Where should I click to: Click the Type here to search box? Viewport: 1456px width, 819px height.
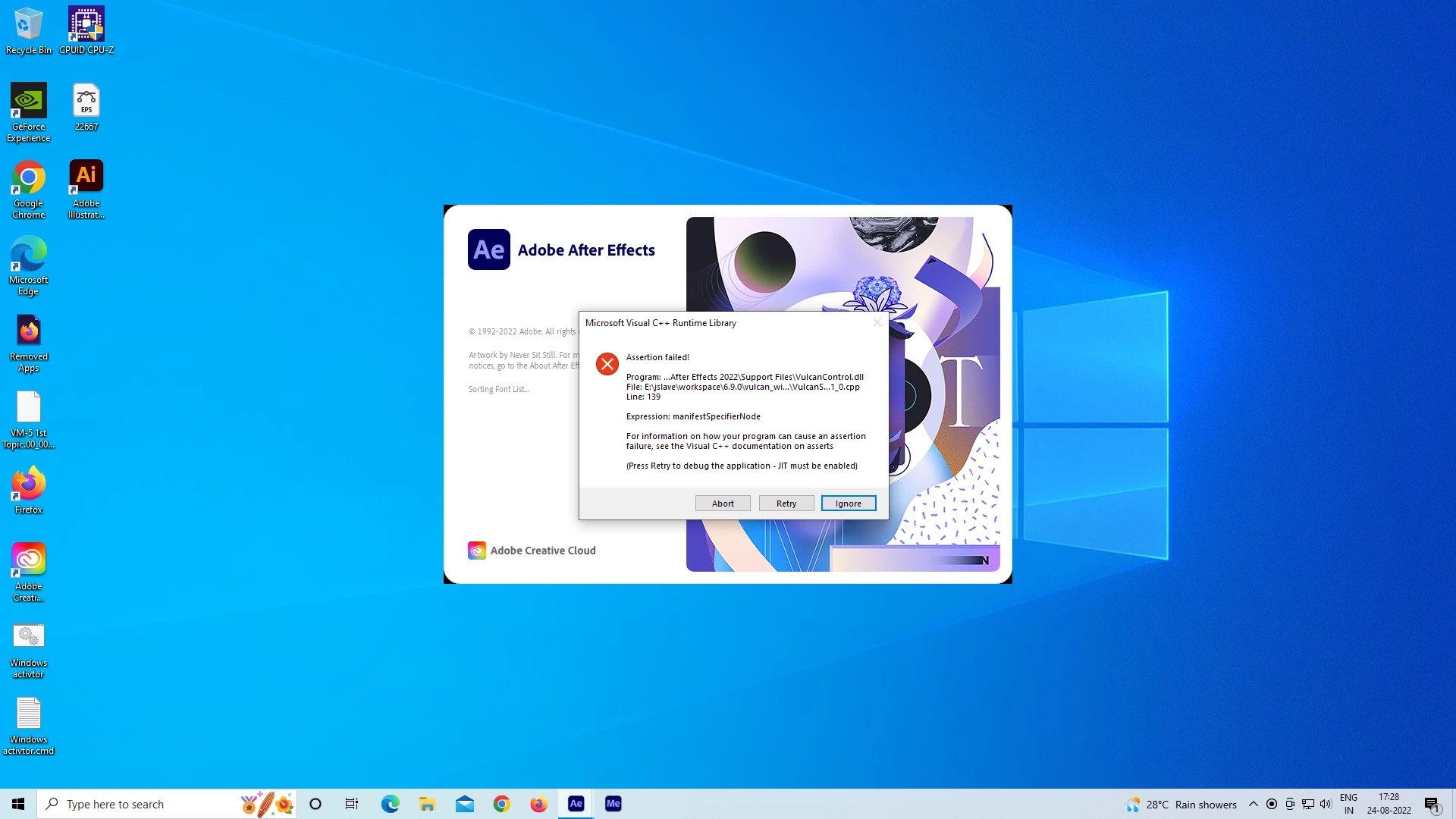pos(144,804)
